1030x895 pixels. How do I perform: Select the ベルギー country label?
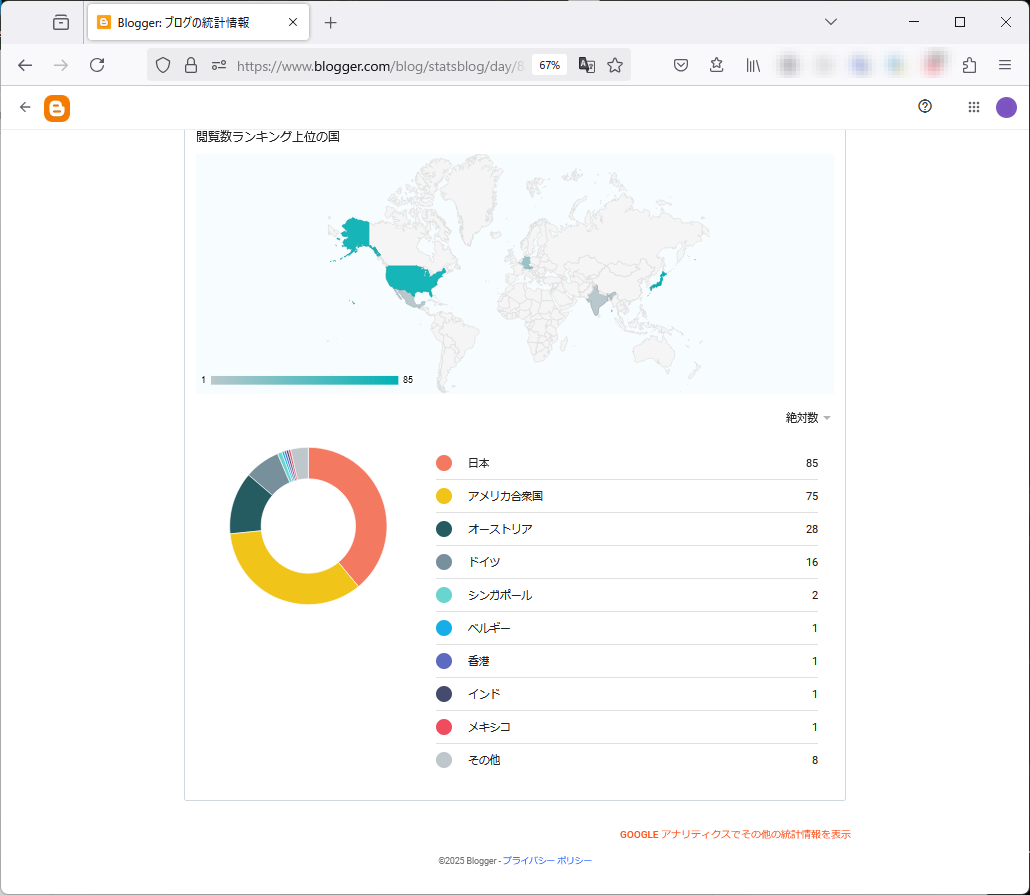(x=489, y=628)
